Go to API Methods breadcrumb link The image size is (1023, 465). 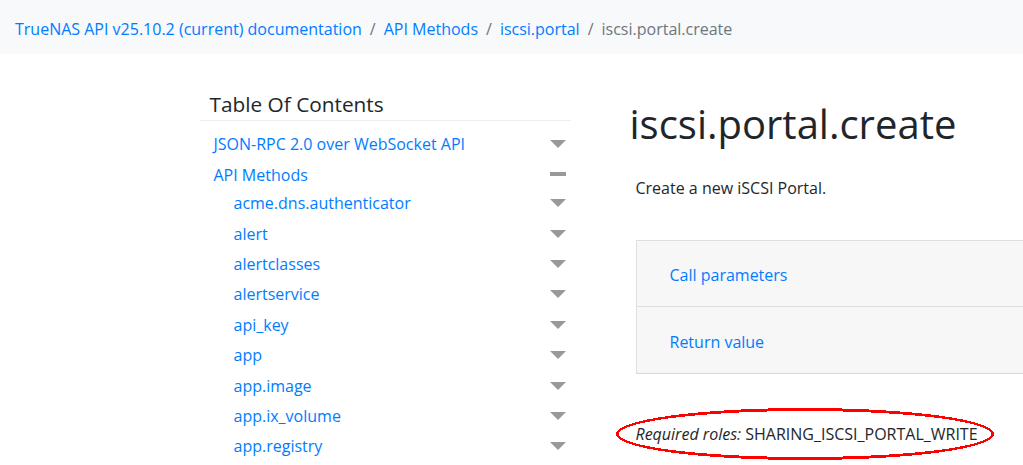tap(430, 29)
